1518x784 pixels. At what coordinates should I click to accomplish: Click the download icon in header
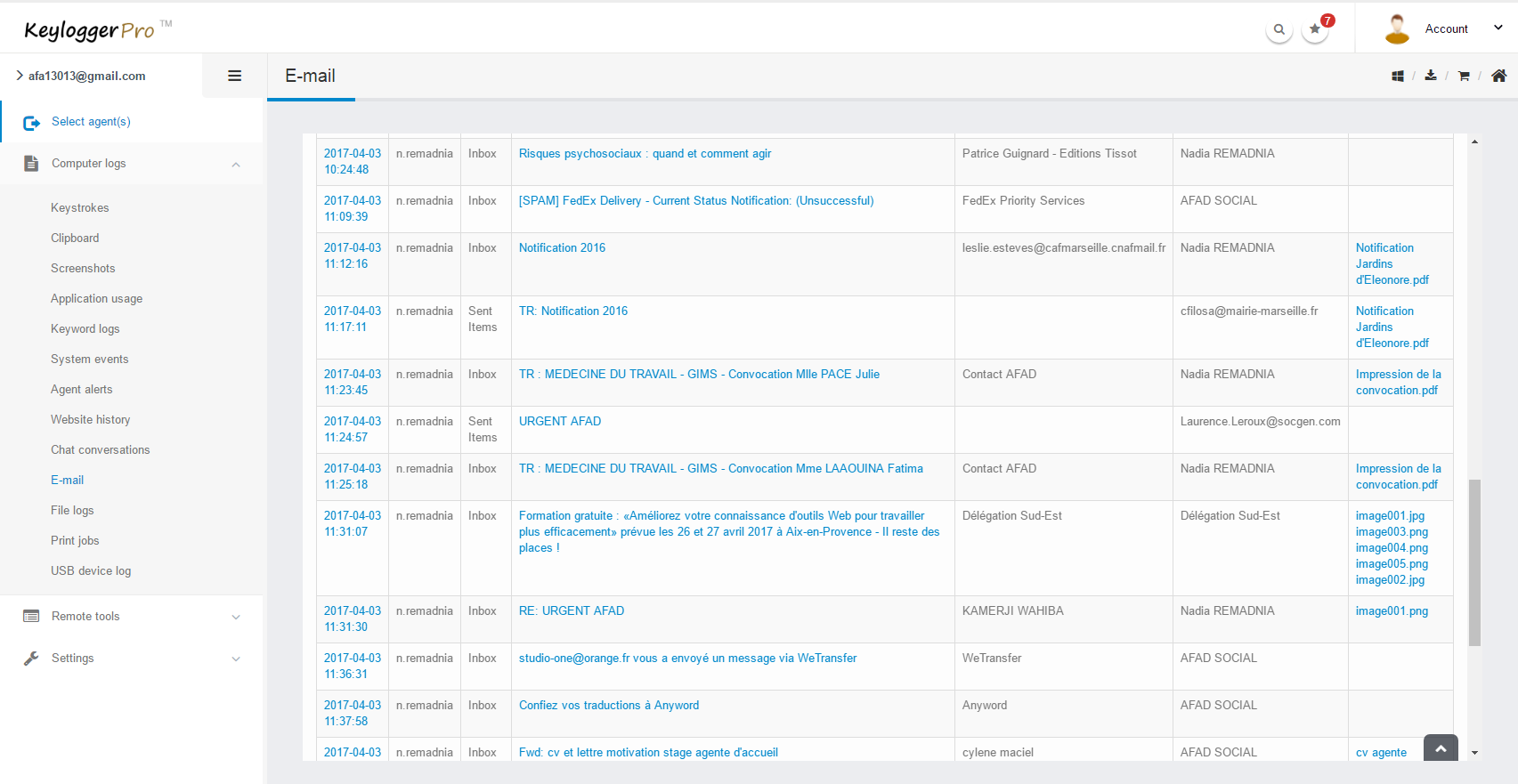click(1431, 76)
